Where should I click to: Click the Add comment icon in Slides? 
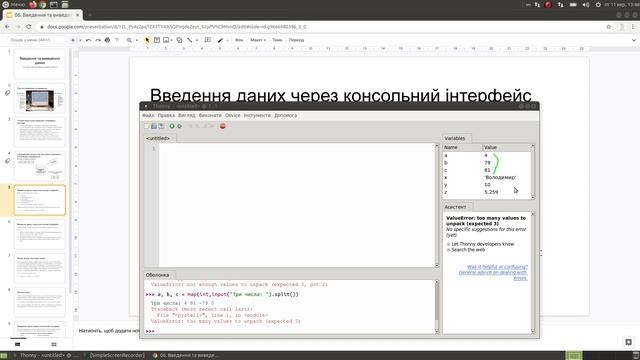(x=207, y=40)
